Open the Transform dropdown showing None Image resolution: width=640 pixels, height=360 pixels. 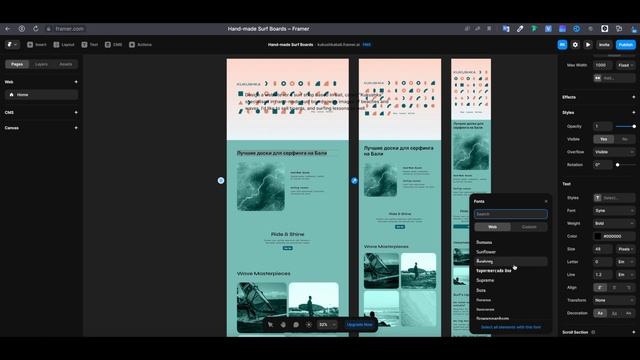614,300
